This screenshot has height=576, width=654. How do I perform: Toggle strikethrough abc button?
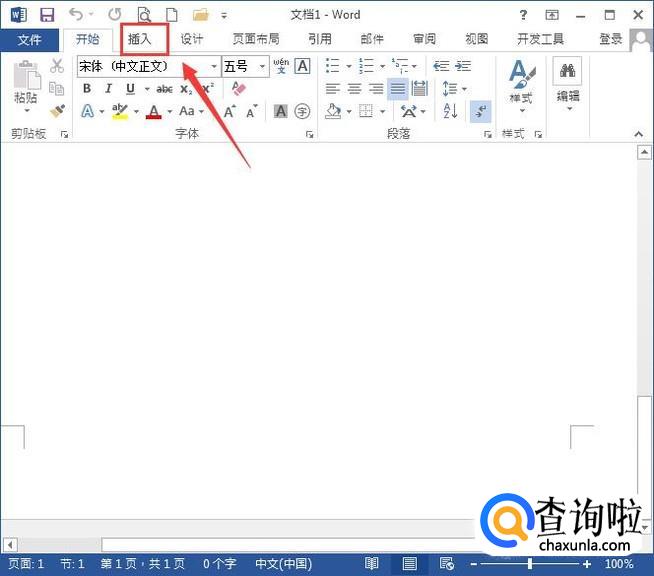click(x=164, y=89)
